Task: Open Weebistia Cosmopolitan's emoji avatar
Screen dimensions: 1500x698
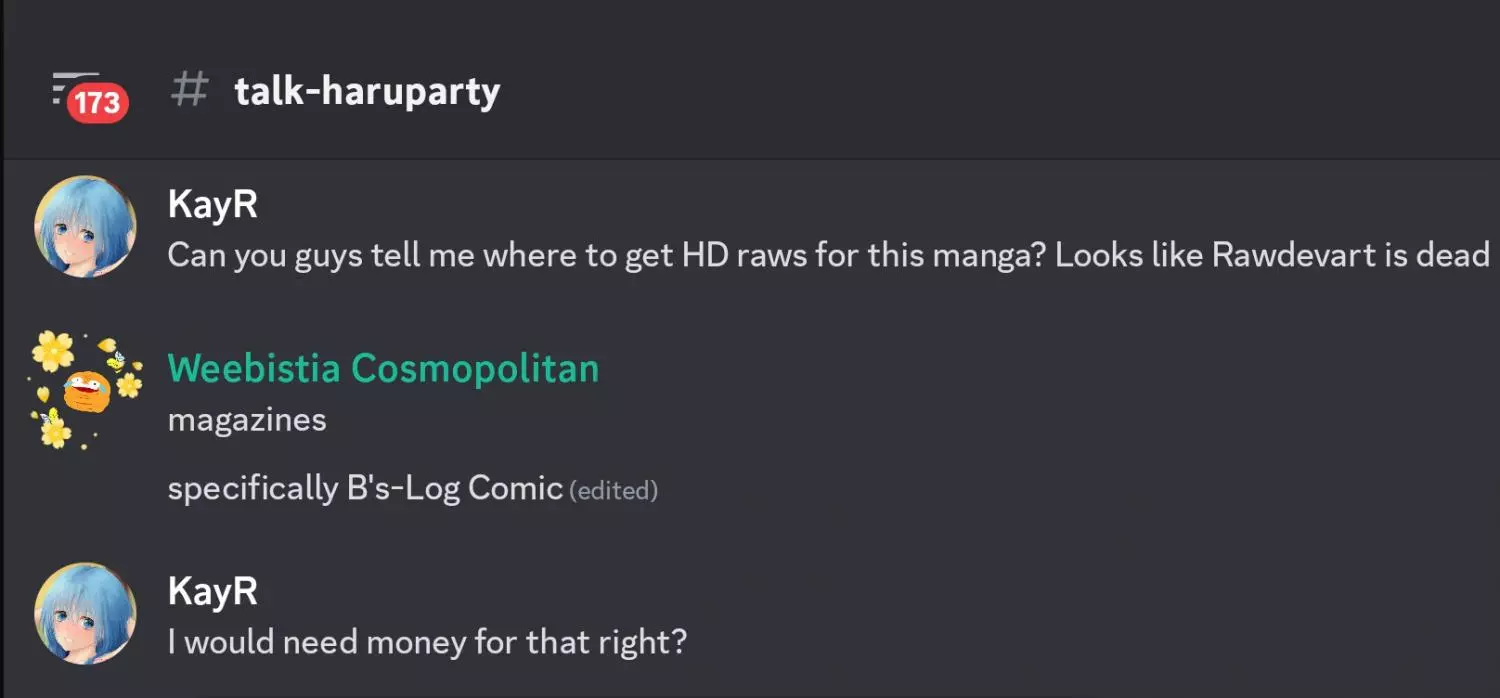Action: coord(86,390)
